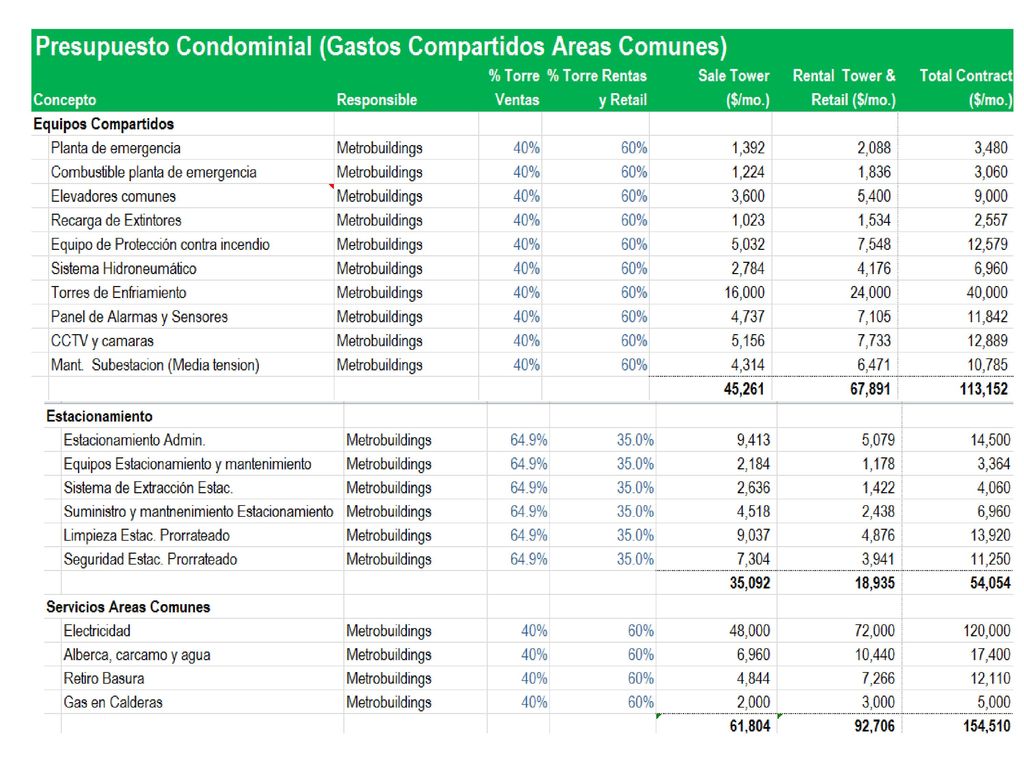Select the Planta de emergencia 60% cell
Image resolution: width=1024 pixels, height=768 pixels.
pos(634,148)
